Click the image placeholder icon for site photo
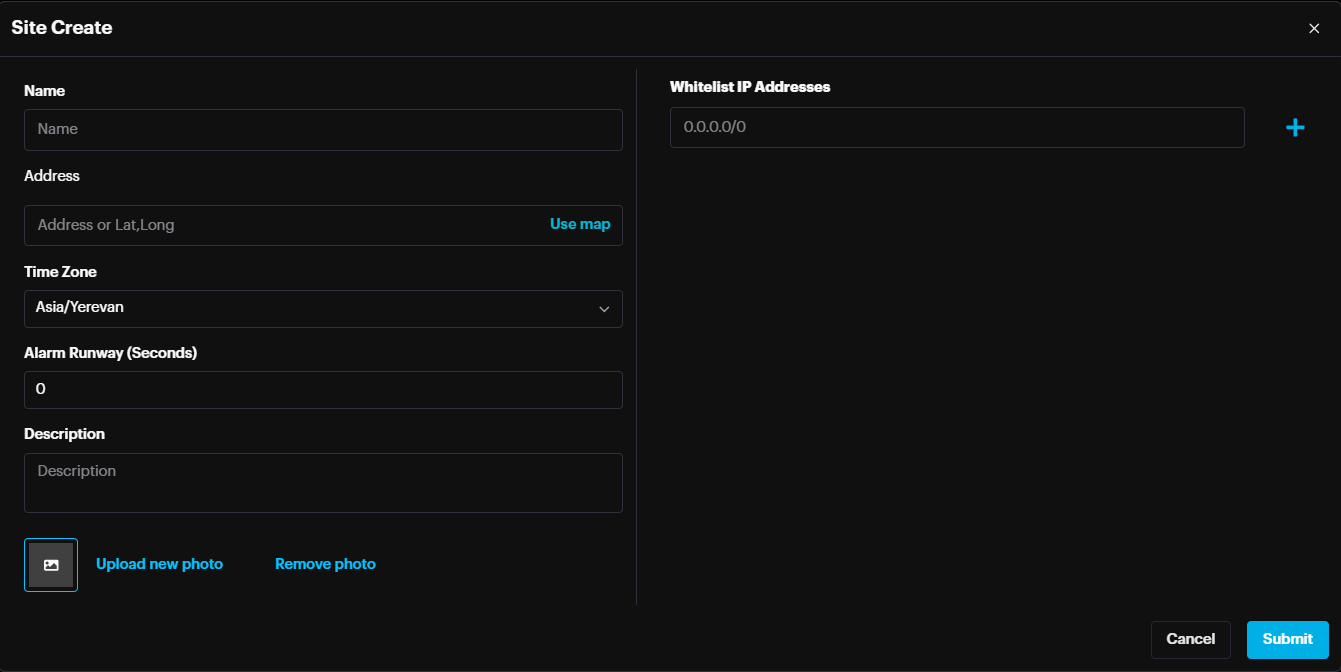 click(x=51, y=565)
